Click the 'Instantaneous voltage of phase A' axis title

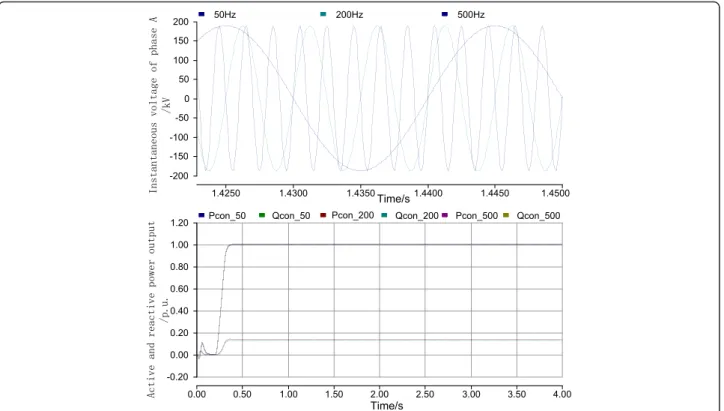tap(153, 105)
